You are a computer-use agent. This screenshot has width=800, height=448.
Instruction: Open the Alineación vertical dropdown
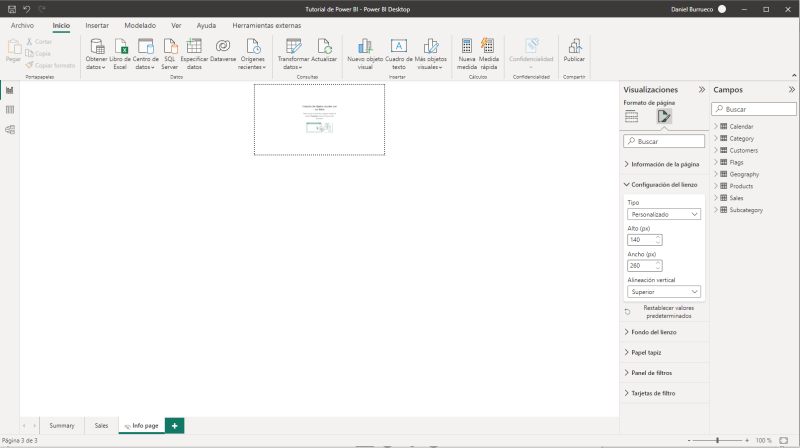663,292
